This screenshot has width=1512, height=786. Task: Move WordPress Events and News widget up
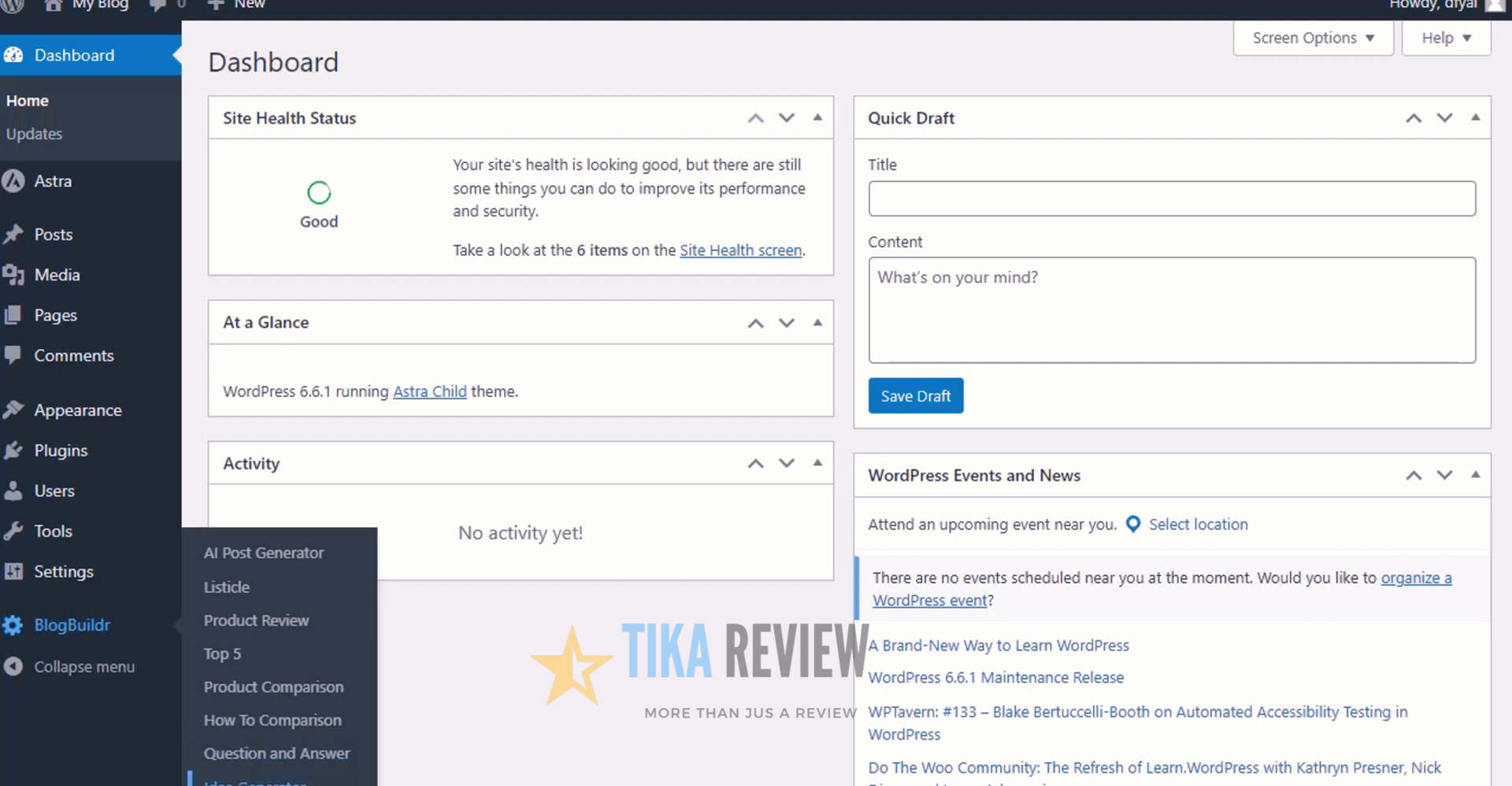coord(1414,476)
